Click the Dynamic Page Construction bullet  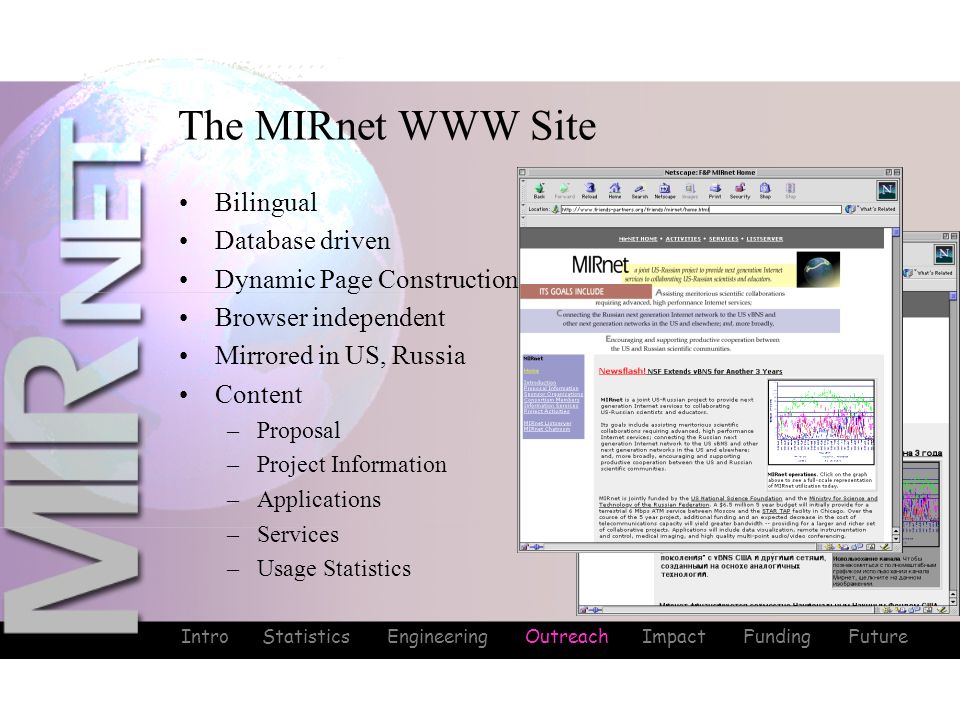tap(366, 280)
